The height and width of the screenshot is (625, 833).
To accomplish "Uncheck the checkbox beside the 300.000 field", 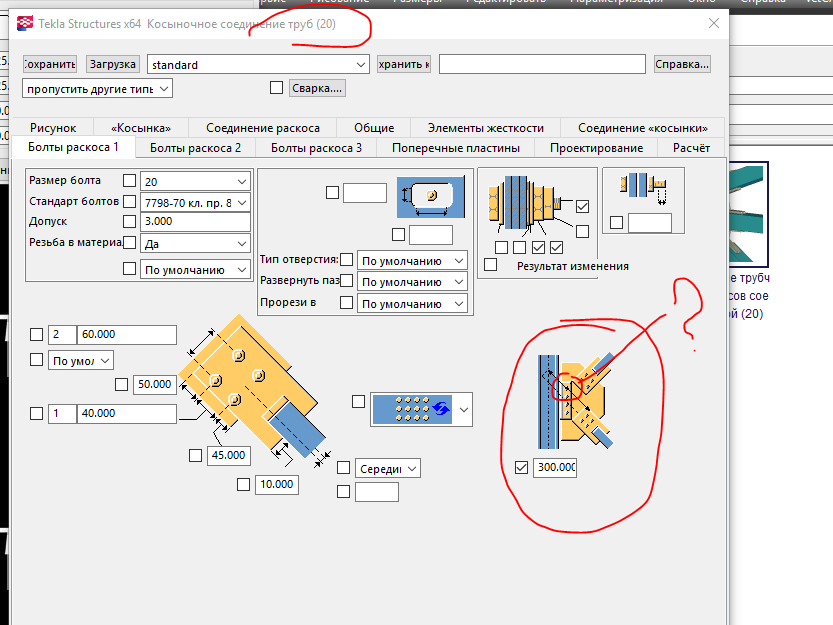I will pyautogui.click(x=520, y=467).
